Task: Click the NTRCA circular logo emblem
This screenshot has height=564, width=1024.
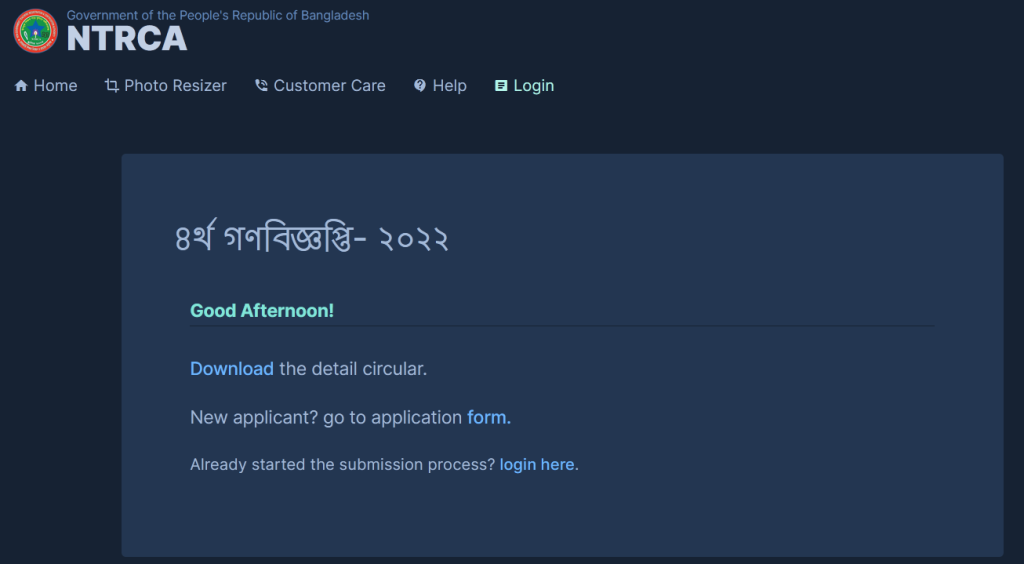Action: click(x=35, y=31)
